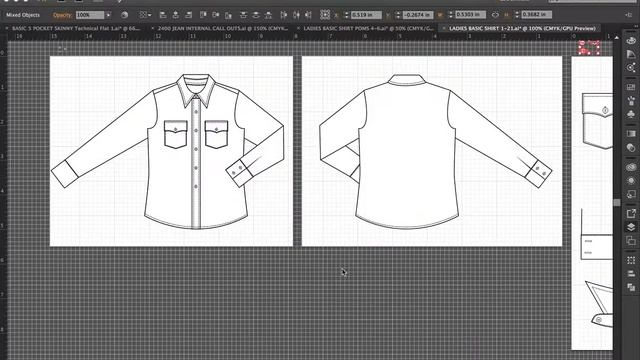Open the Symbols panel icon
The height and width of the screenshot is (360, 640).
pyautogui.click(x=631, y=114)
